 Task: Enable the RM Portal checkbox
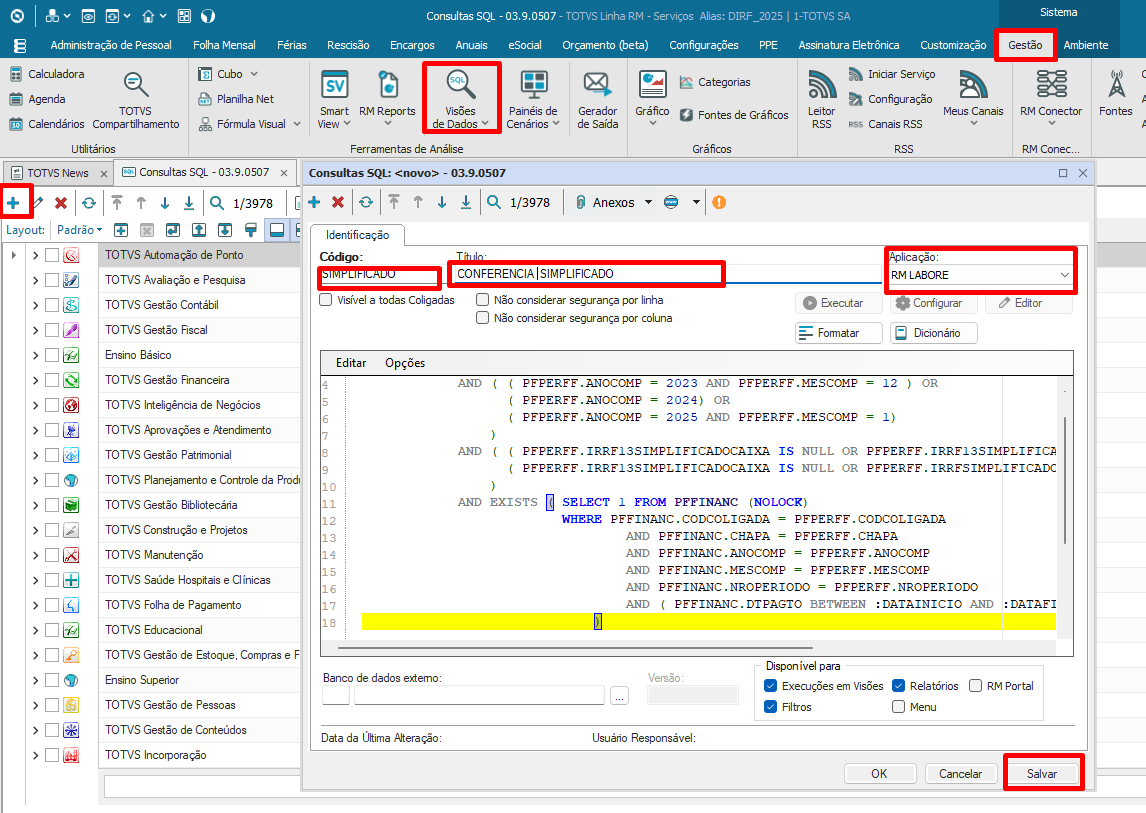[976, 686]
